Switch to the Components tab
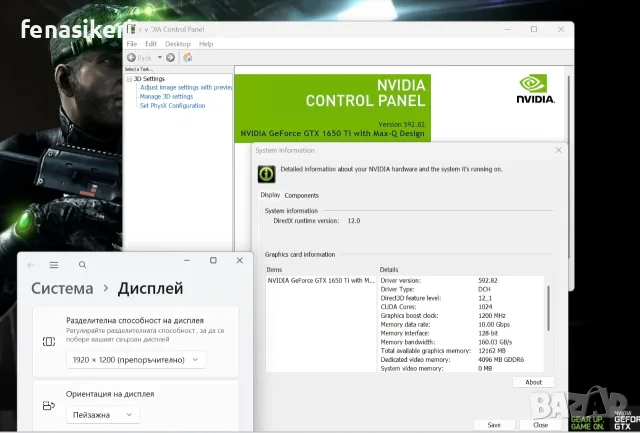This screenshot has height=433, width=640. pyautogui.click(x=301, y=195)
